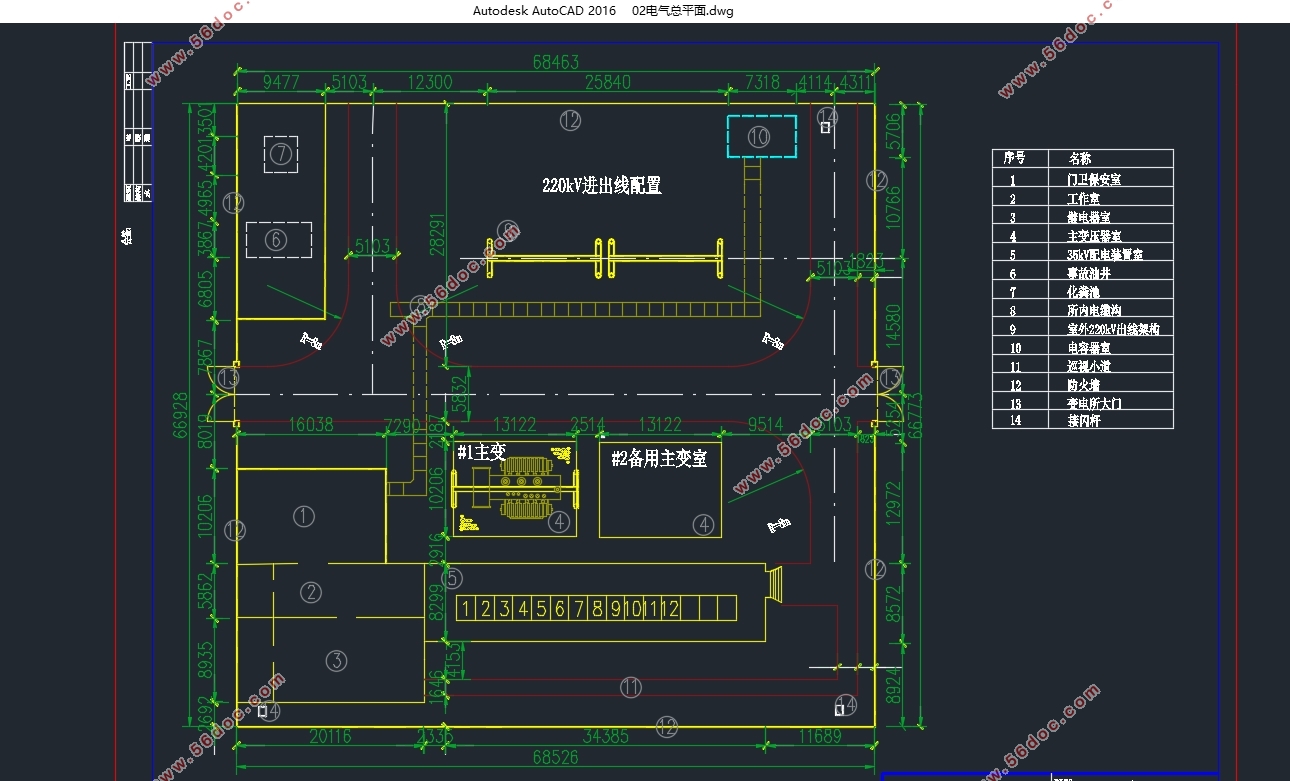Click circled marker 2 work room
Viewport: 1290px width, 781px height.
point(311,592)
